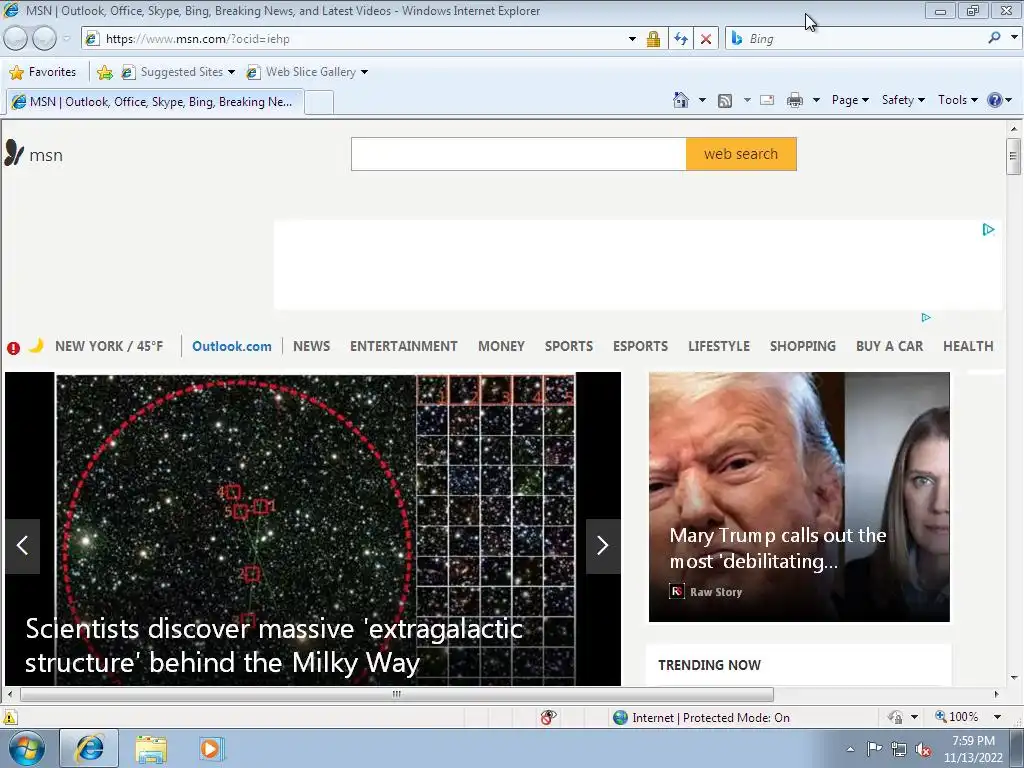
Task: Open the BUY A CAR link
Action: coord(889,346)
